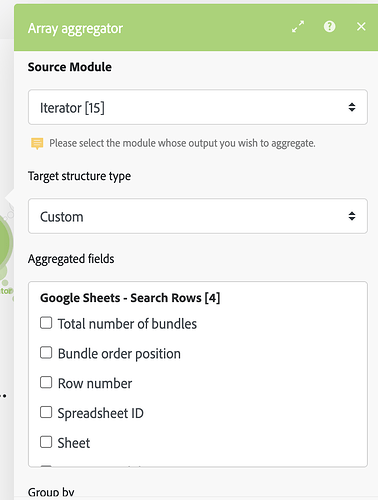Screen dimensions: 378x500
Task: Click the Source Module label
Action: point(70,67)
